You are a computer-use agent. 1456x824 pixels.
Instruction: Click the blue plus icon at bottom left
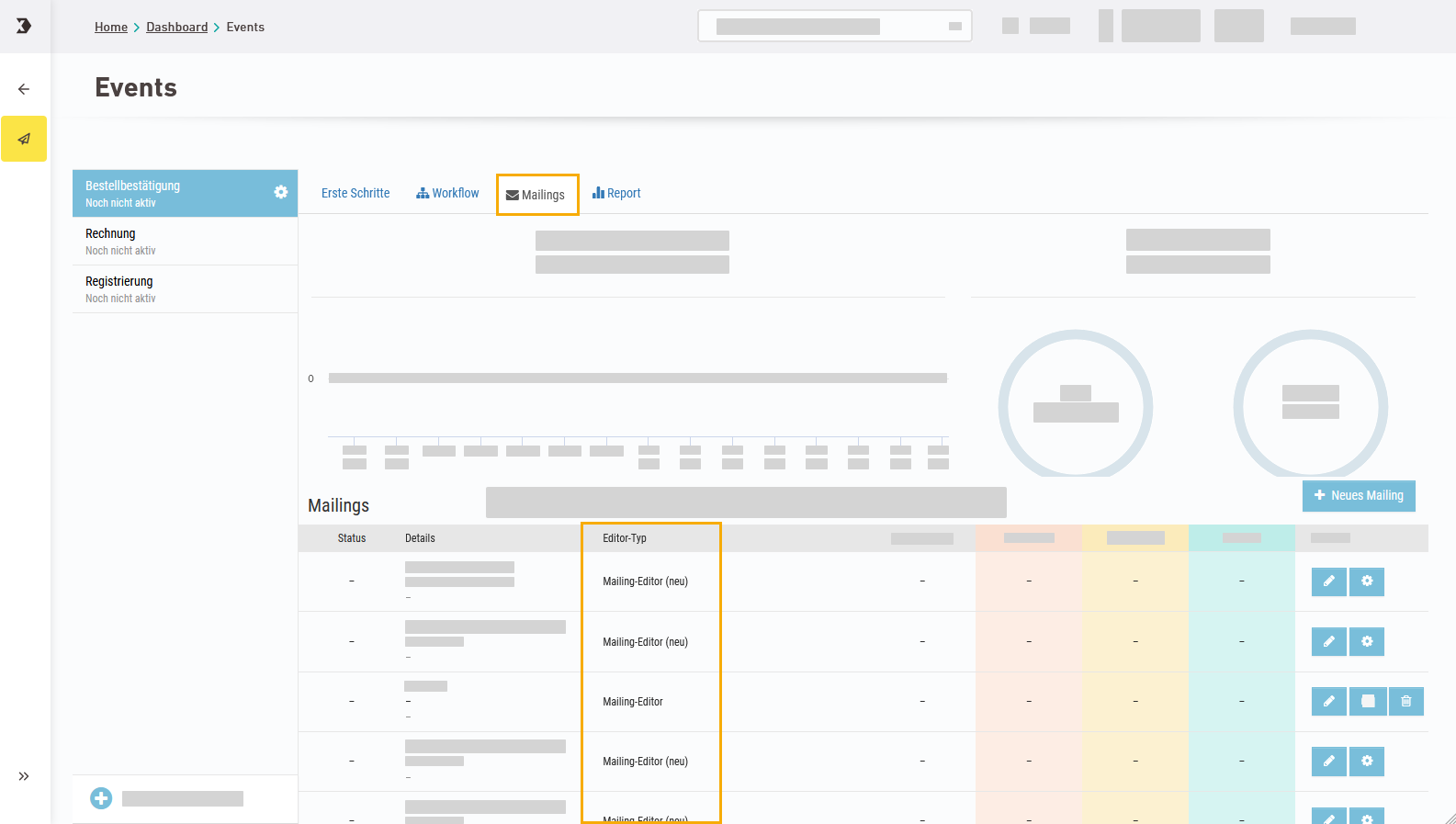pyautogui.click(x=101, y=798)
